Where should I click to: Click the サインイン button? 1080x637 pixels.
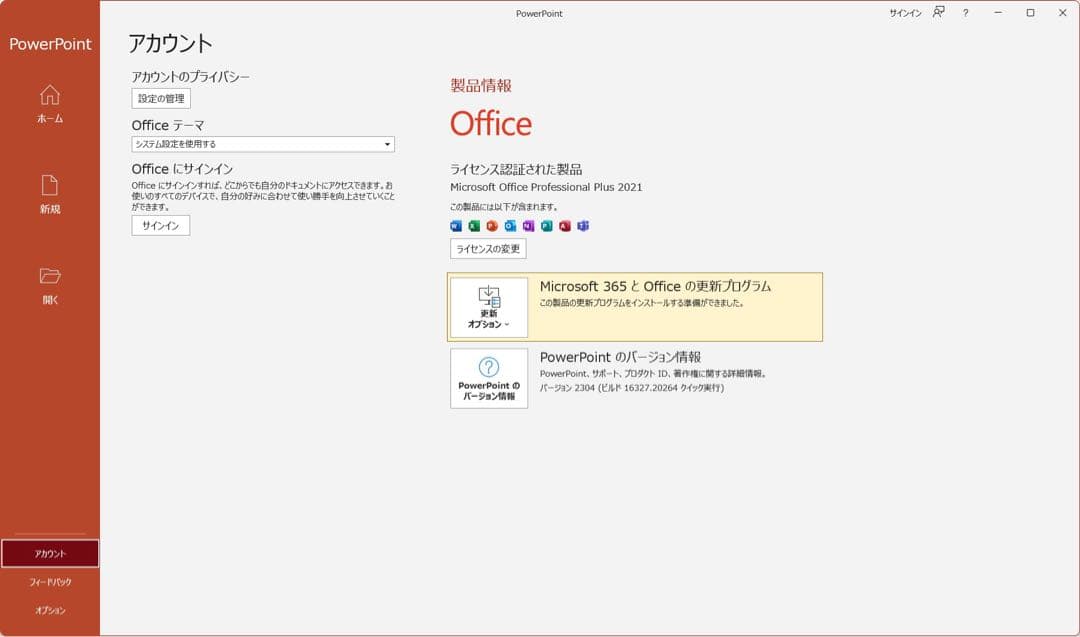(x=160, y=225)
